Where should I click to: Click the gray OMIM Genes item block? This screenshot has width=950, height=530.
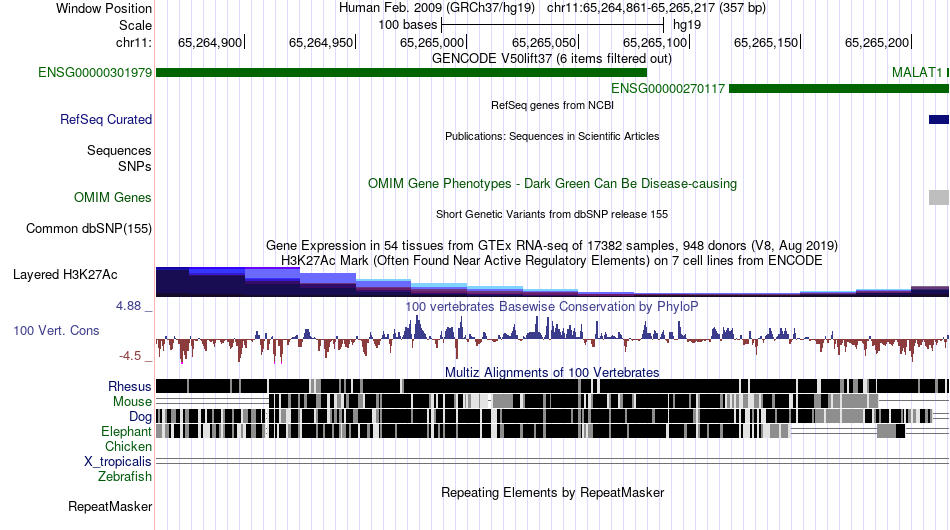pyautogui.click(x=938, y=197)
